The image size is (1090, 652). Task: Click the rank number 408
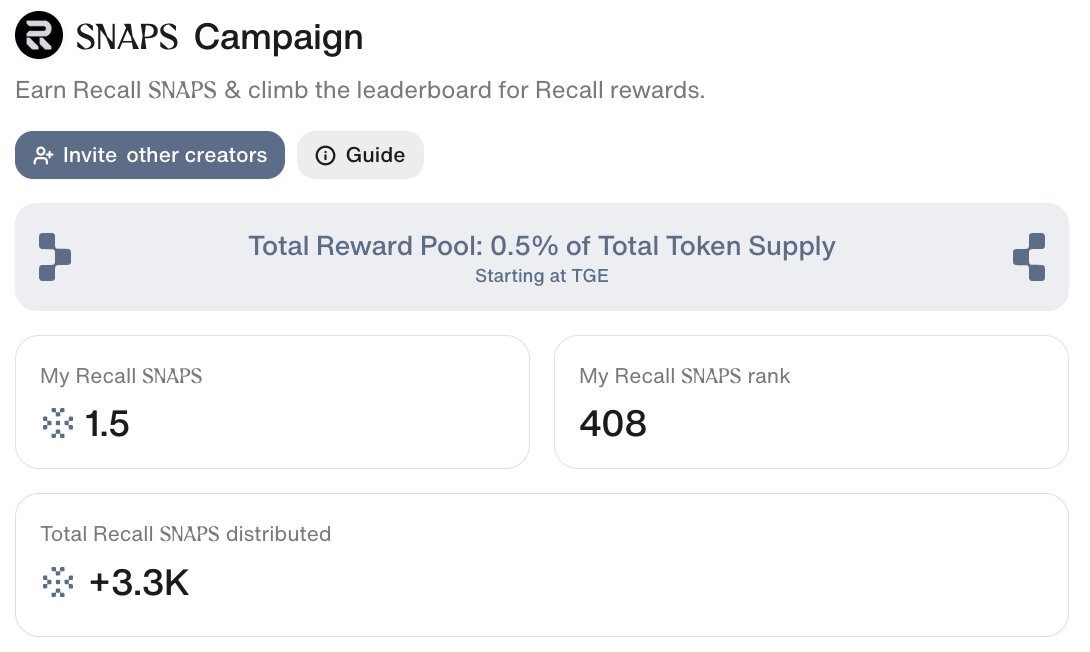(613, 423)
